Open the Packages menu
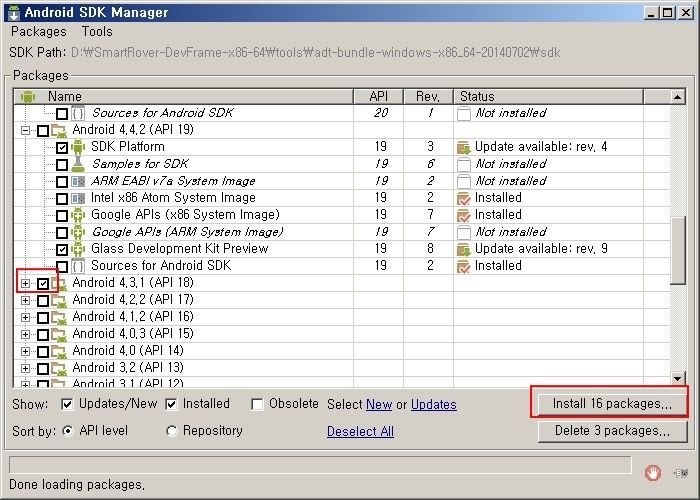The height and width of the screenshot is (500, 700). (39, 32)
